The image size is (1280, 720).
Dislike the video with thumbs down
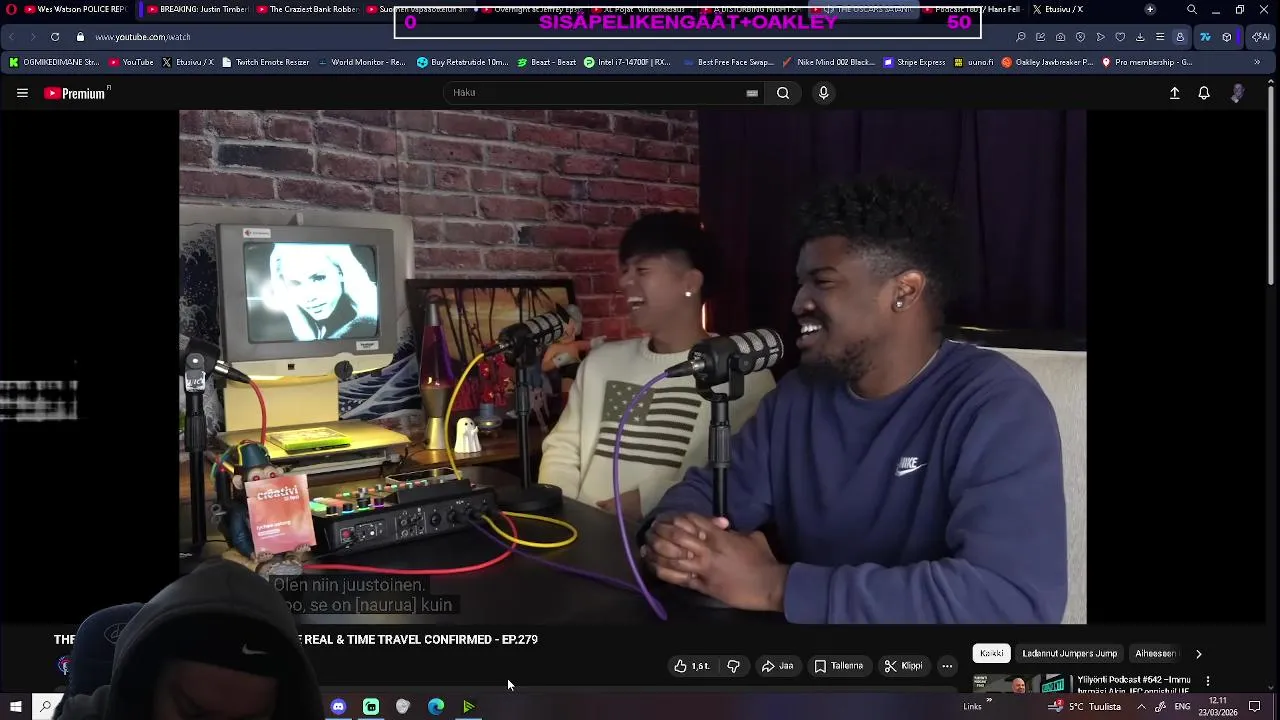(x=733, y=666)
